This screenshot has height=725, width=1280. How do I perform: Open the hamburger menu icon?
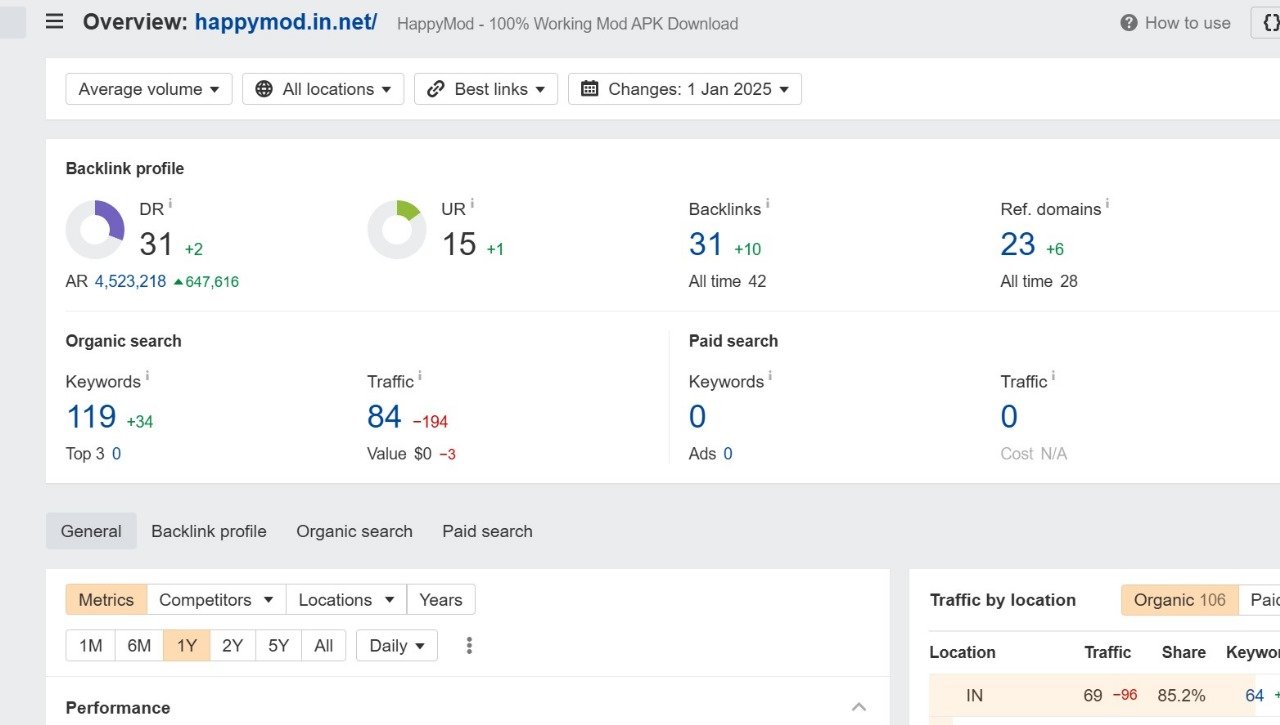coord(54,21)
